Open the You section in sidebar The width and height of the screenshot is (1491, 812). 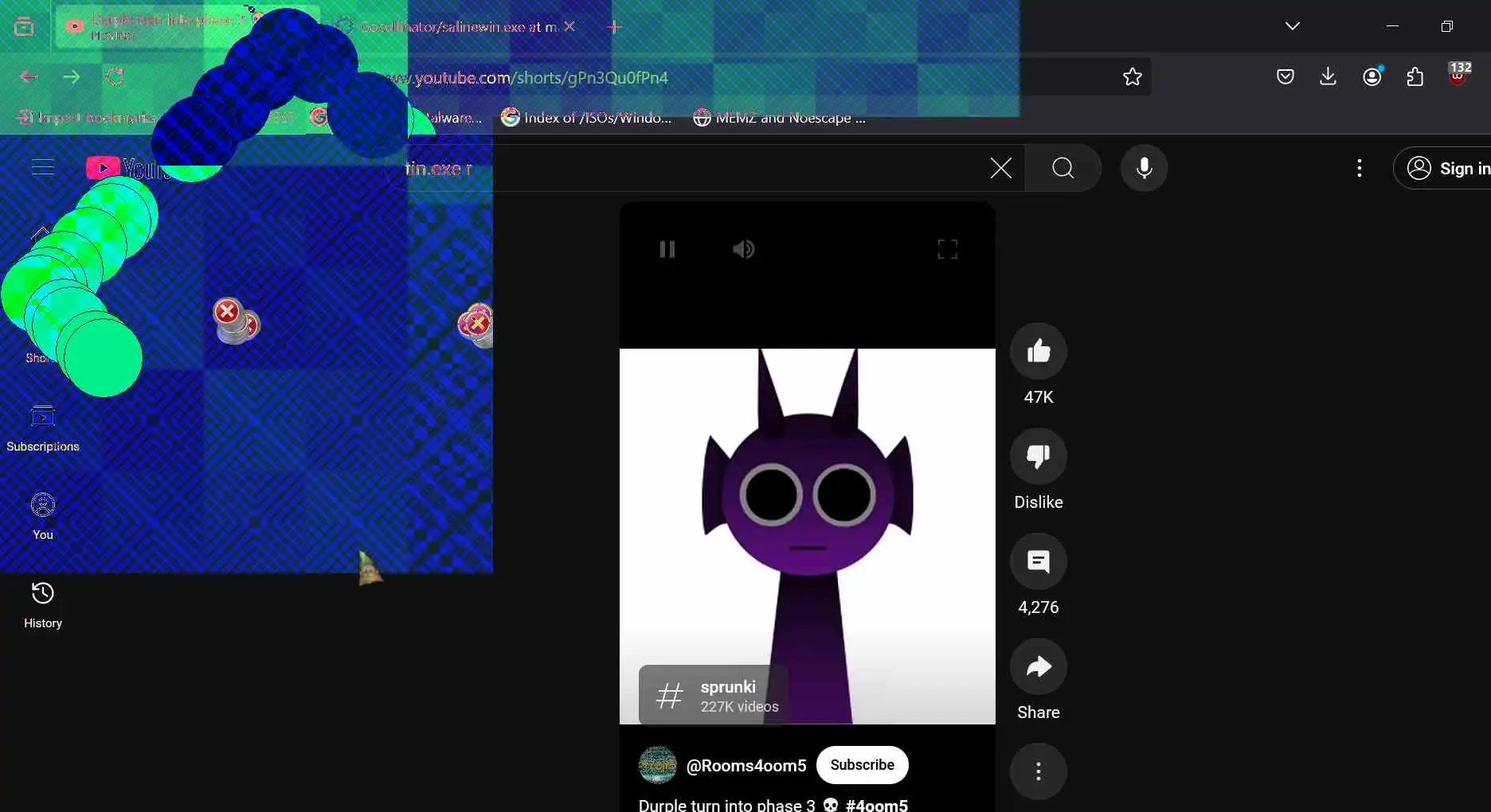coord(43,517)
